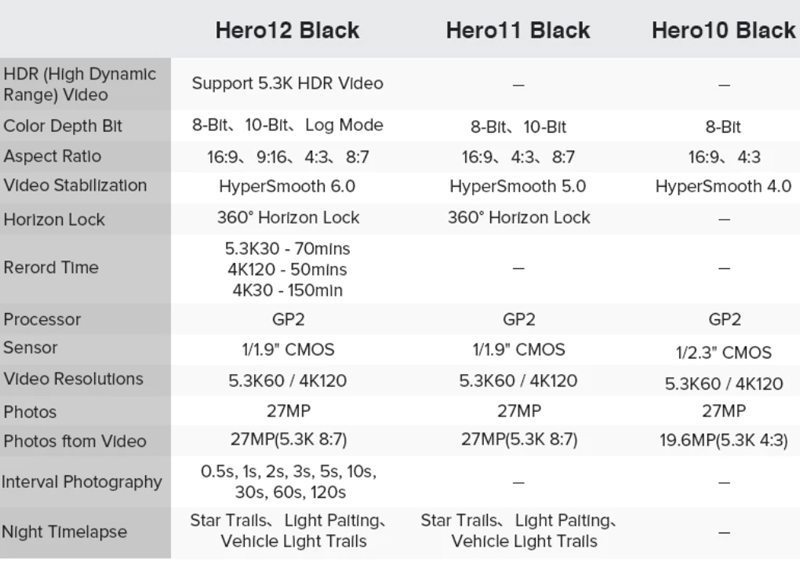This screenshot has height=565, width=800.
Task: Click the Sensor row label
Action: pos(31,348)
